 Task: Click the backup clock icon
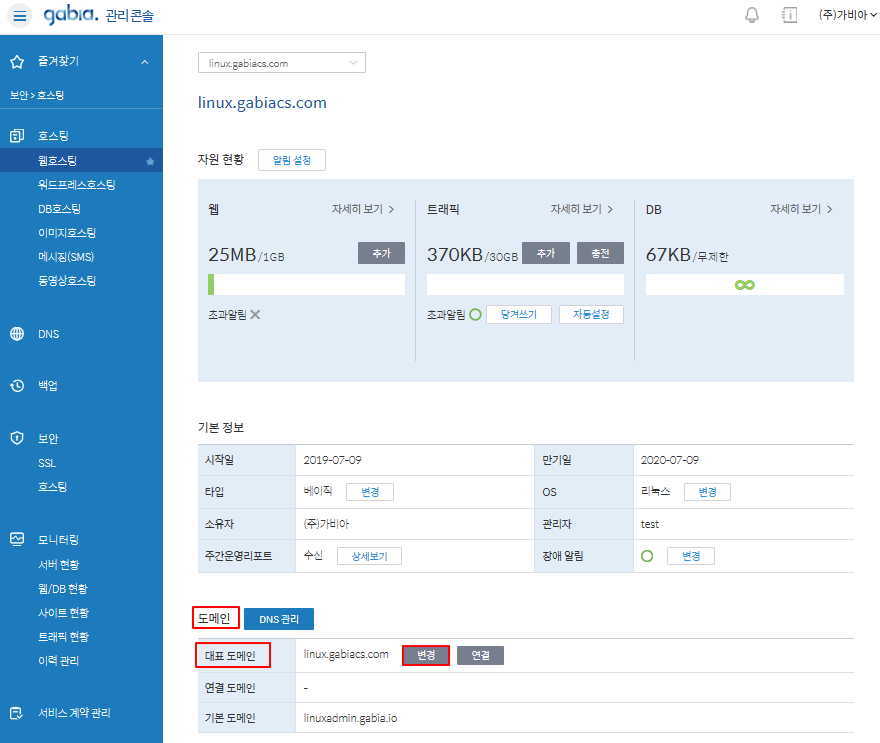tap(17, 386)
